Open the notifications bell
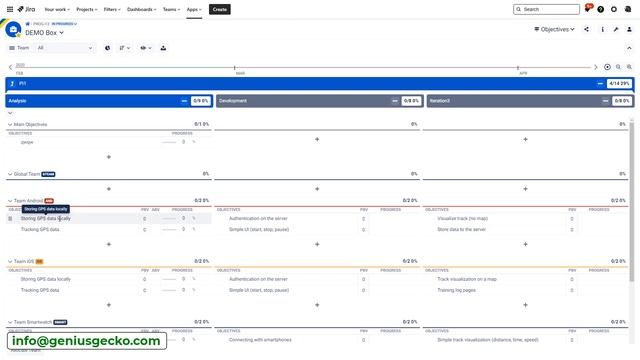 (x=588, y=9)
